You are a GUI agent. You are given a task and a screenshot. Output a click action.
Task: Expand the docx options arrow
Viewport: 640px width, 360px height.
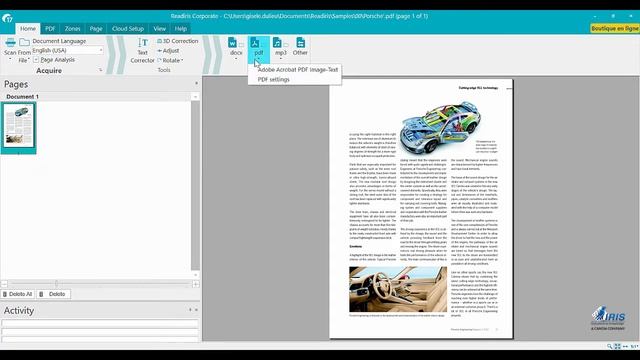pos(236,59)
